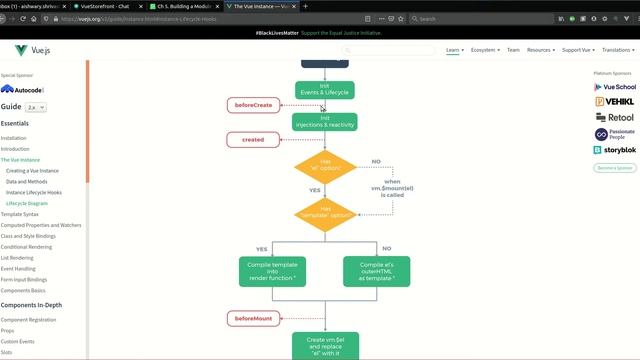
Task: Open Computed Properties and Watchers link
Action: click(41, 225)
